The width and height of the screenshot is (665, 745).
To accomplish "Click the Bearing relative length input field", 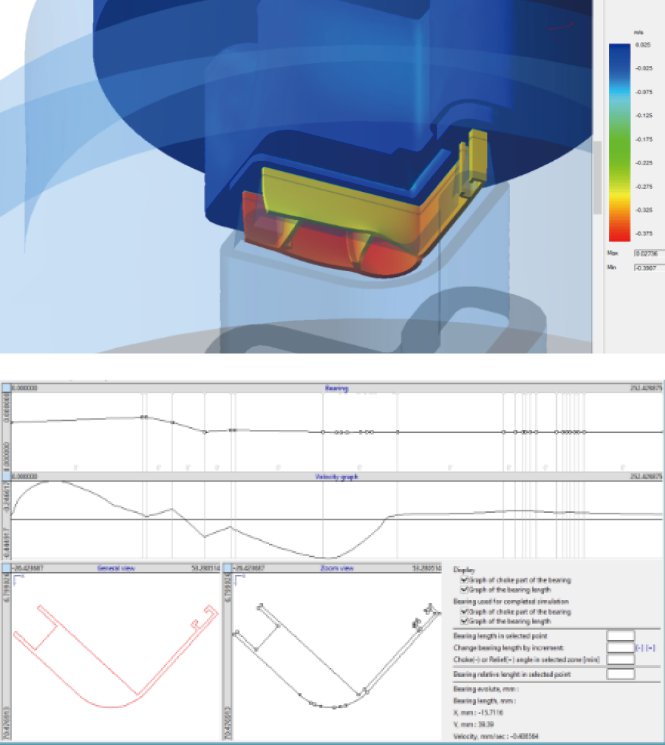I will tap(620, 675).
